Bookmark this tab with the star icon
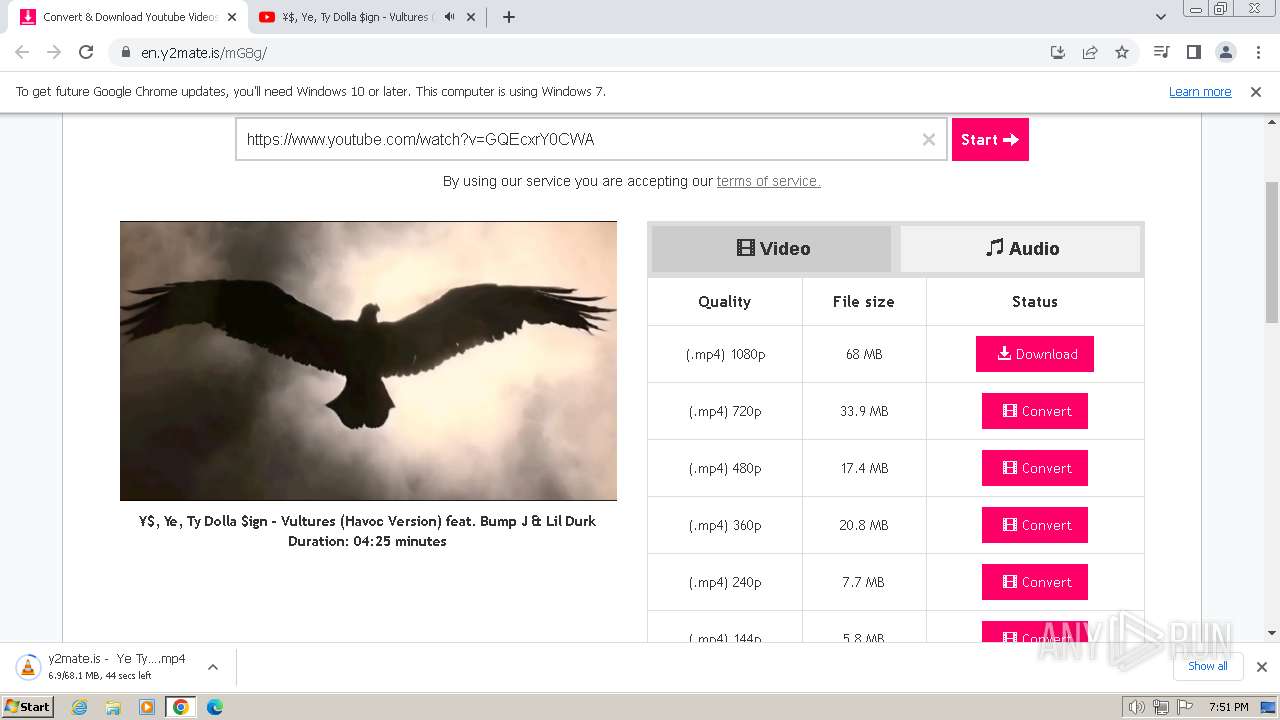Screen dimensions: 1280x720 (1122, 53)
